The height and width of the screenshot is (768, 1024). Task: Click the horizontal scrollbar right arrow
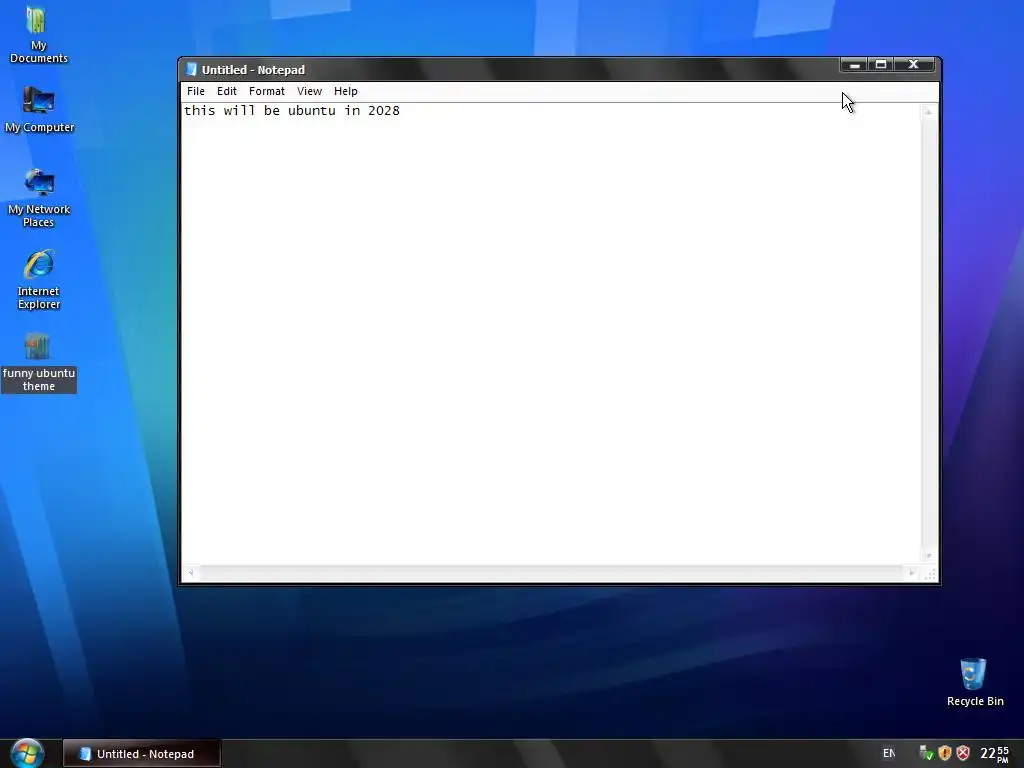[912, 573]
